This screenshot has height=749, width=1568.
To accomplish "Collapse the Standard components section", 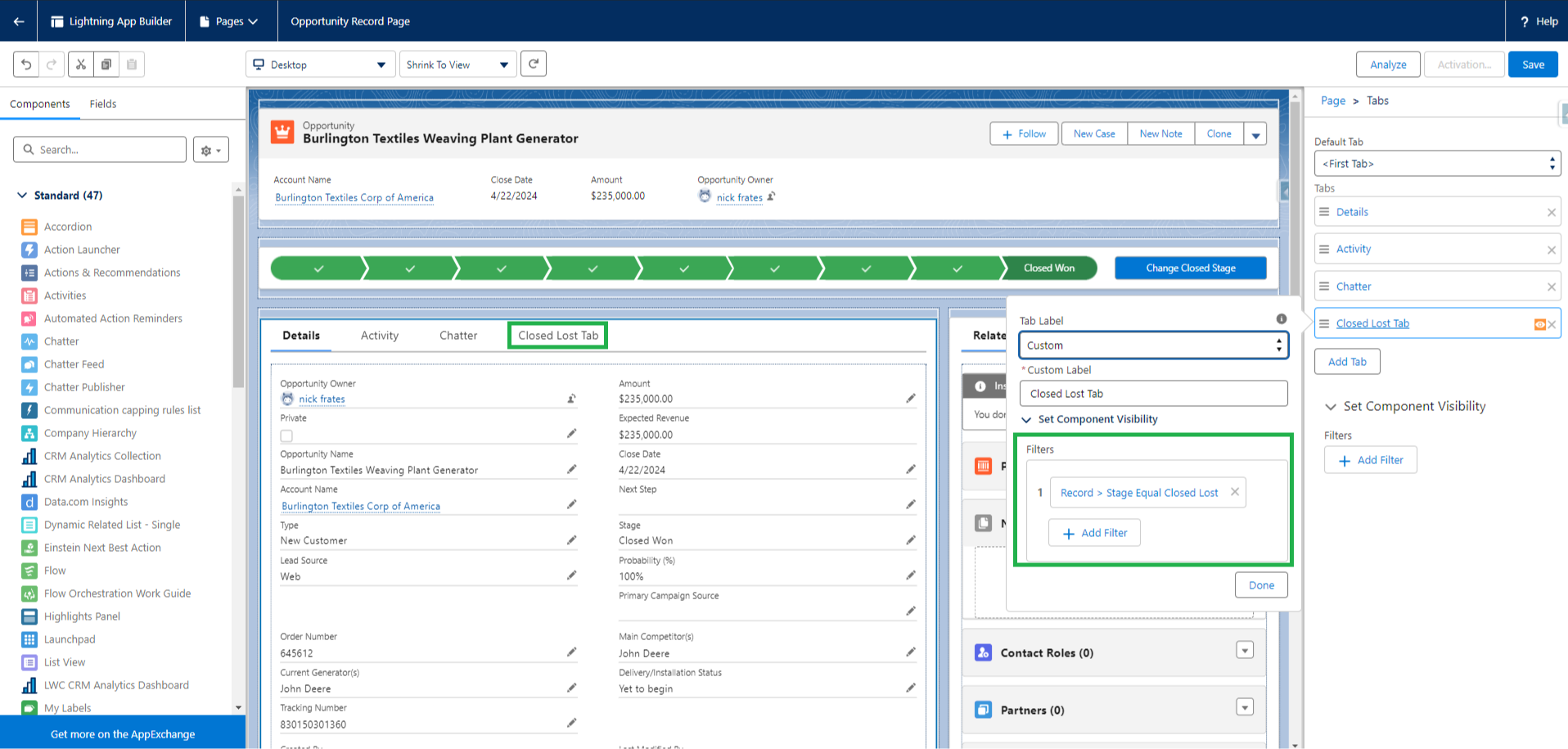I will [x=22, y=196].
